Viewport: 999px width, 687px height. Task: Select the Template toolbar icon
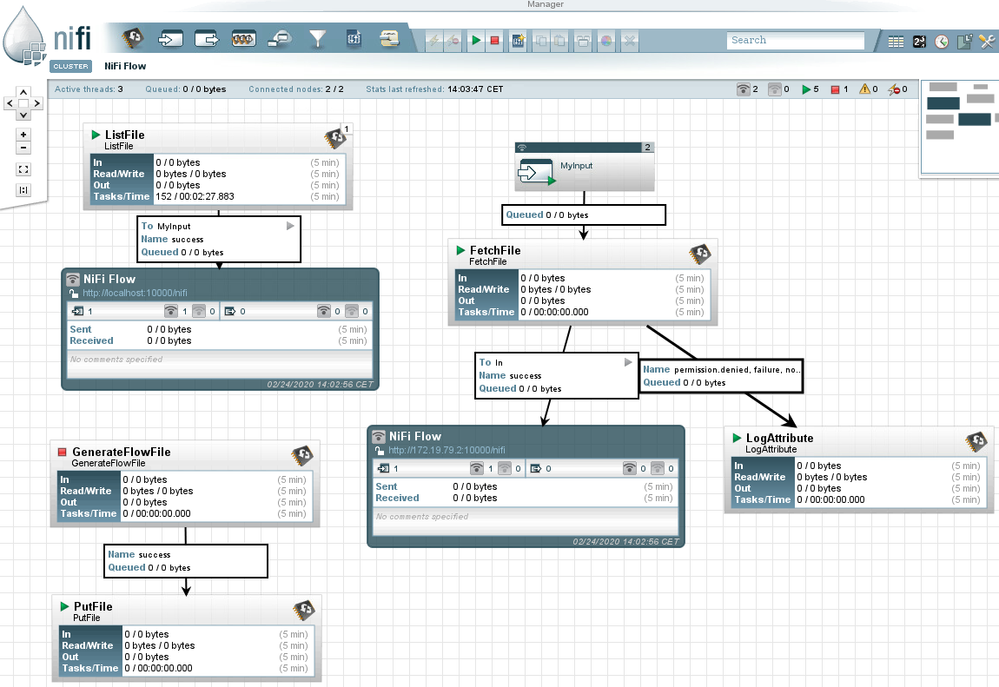click(354, 39)
